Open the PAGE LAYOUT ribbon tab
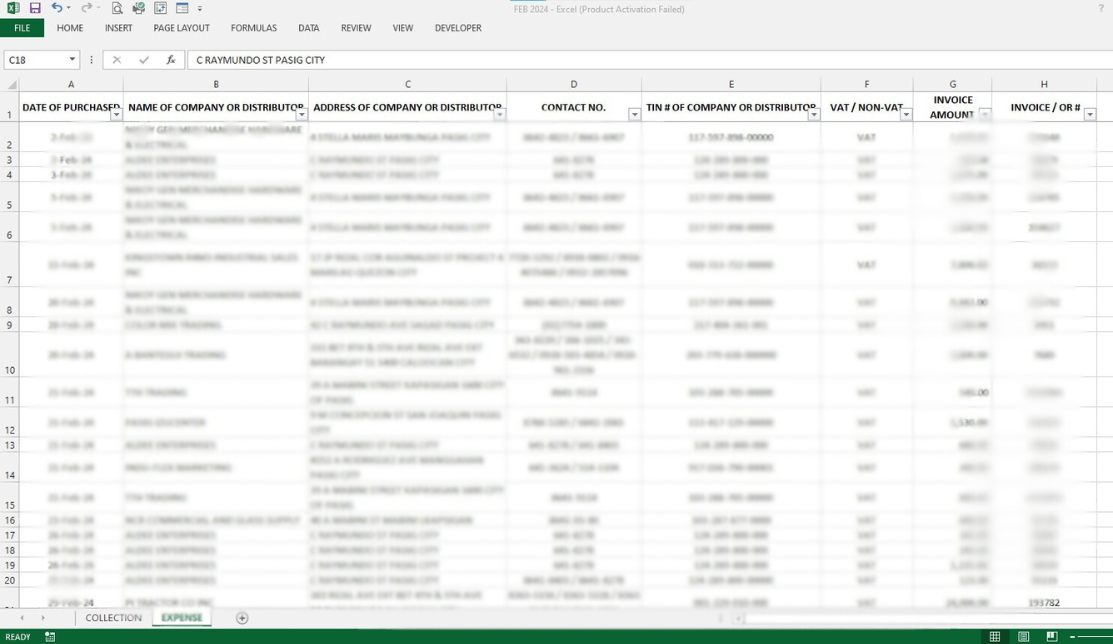 (182, 28)
